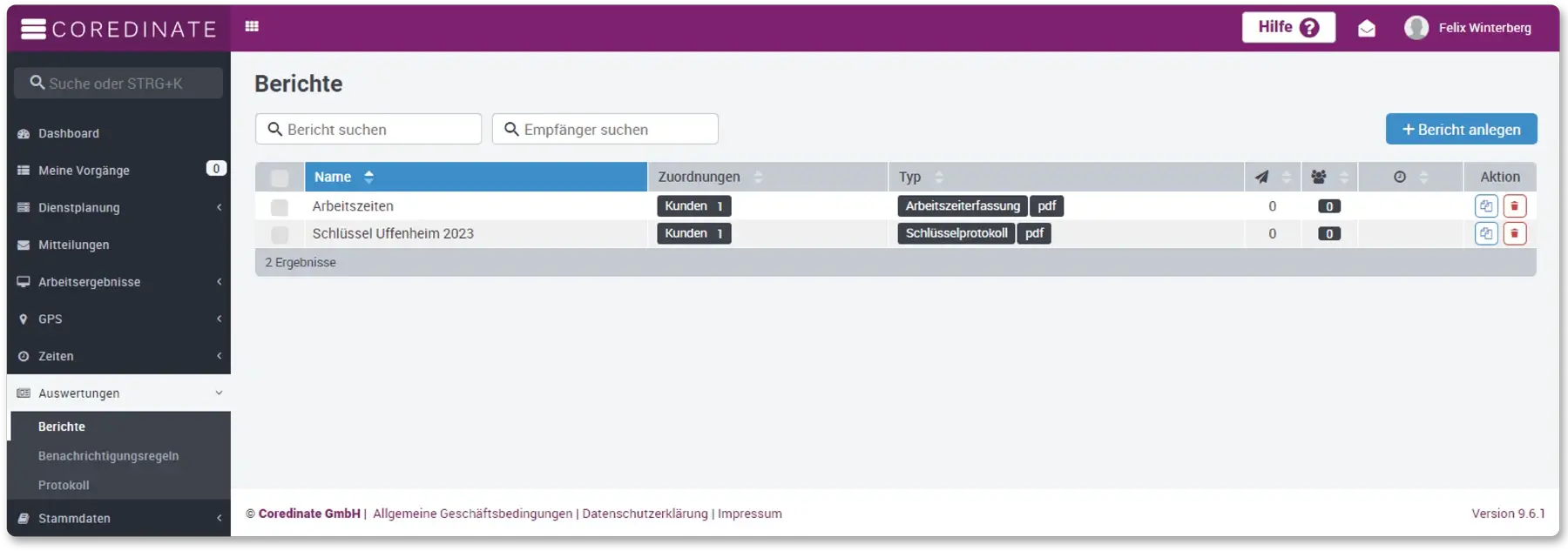Toggle the select-all checkbox in table header
1568x551 pixels.
pyautogui.click(x=280, y=178)
